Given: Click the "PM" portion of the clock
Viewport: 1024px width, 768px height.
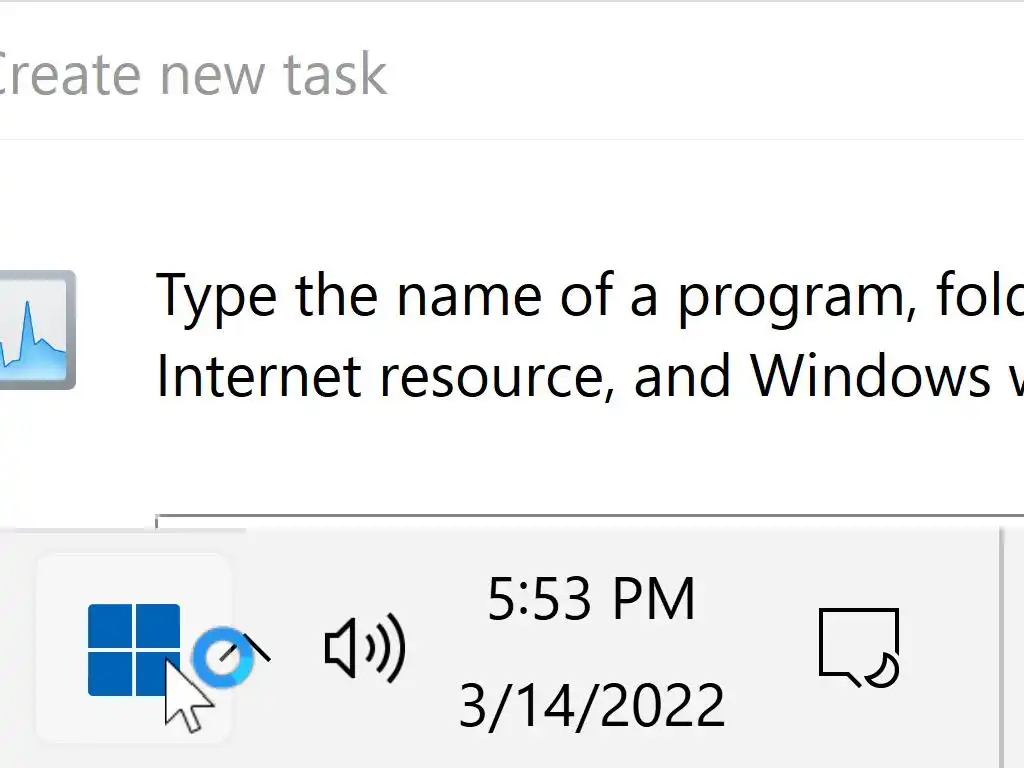Looking at the screenshot, I should (x=653, y=600).
